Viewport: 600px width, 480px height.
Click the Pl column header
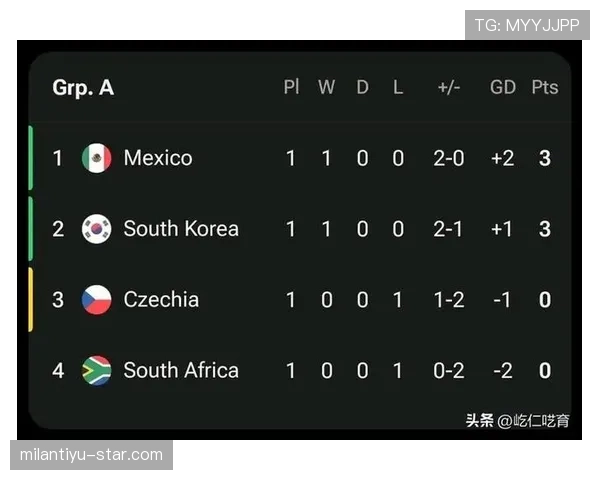point(291,87)
